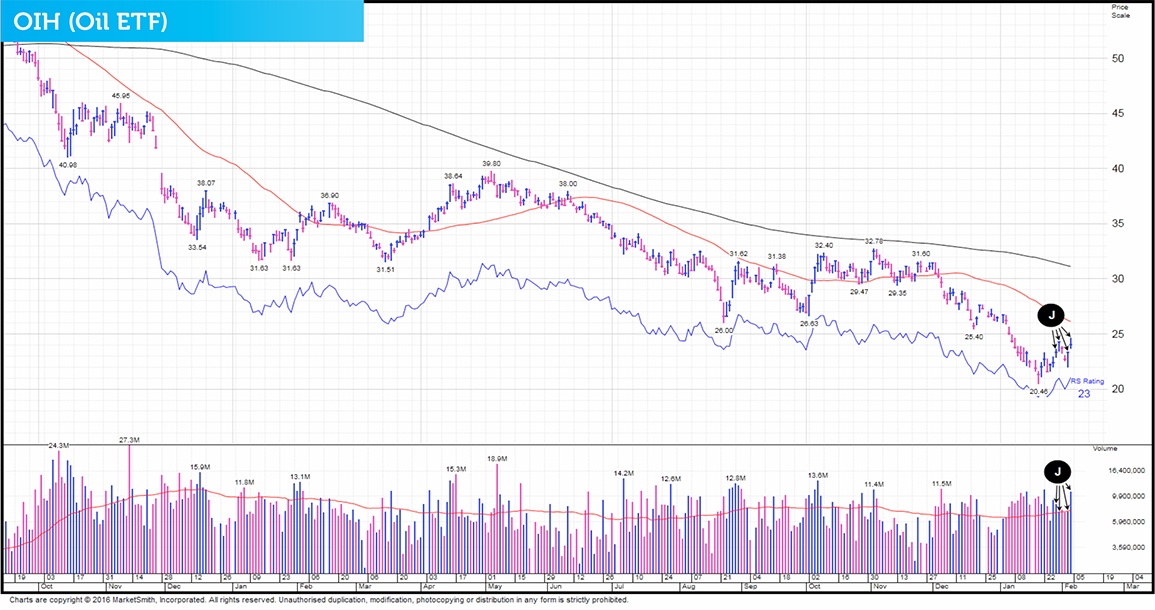Click the 11.5M volume label
This screenshot has height=610, width=1155.
(942, 484)
